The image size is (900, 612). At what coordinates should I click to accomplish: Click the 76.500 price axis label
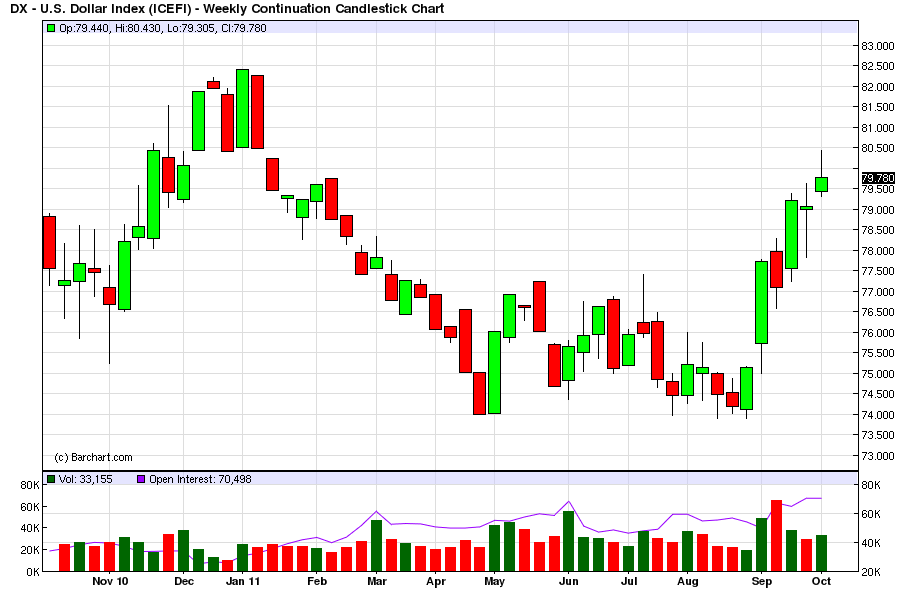878,312
